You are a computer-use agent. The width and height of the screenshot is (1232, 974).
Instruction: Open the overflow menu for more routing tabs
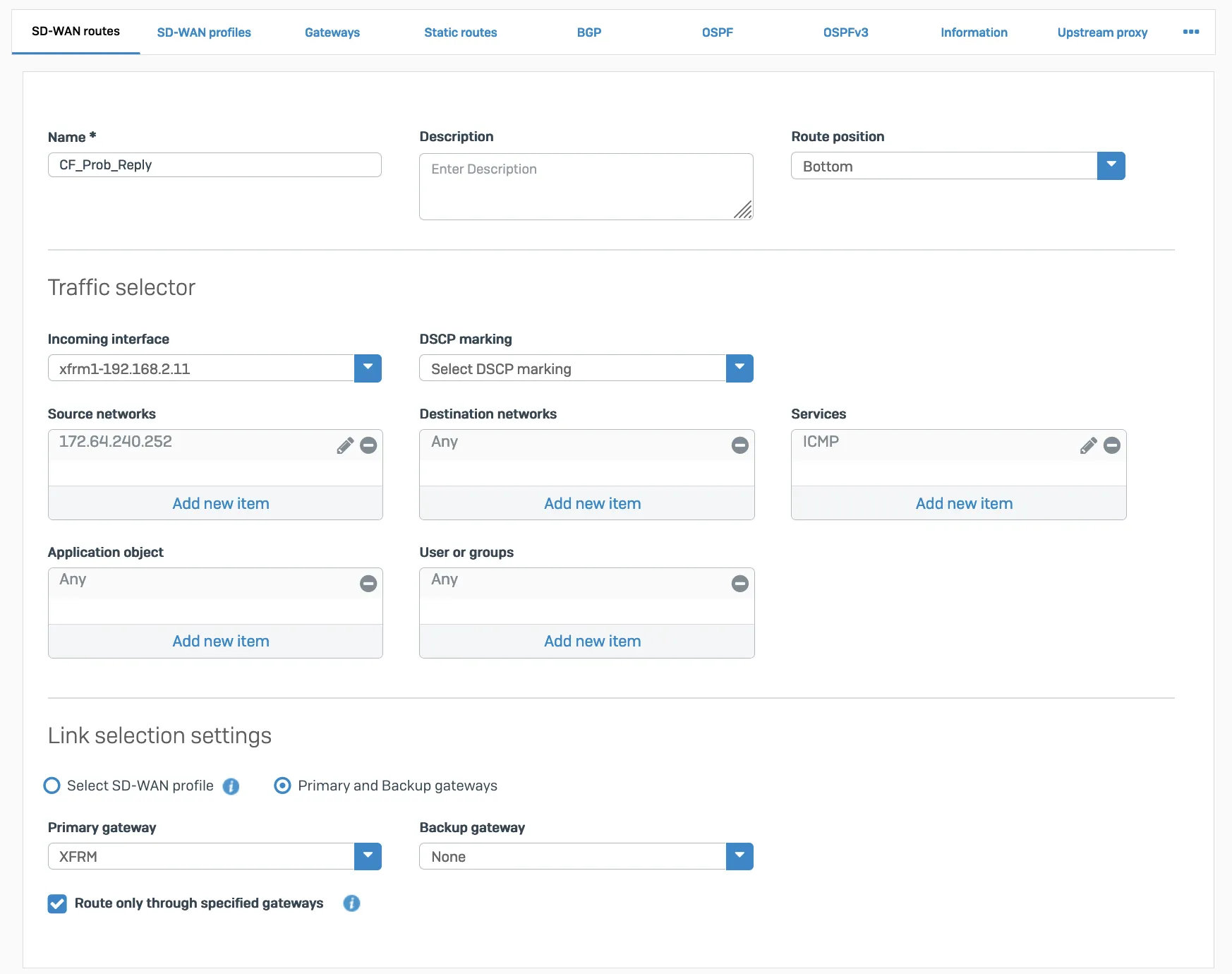[1192, 32]
